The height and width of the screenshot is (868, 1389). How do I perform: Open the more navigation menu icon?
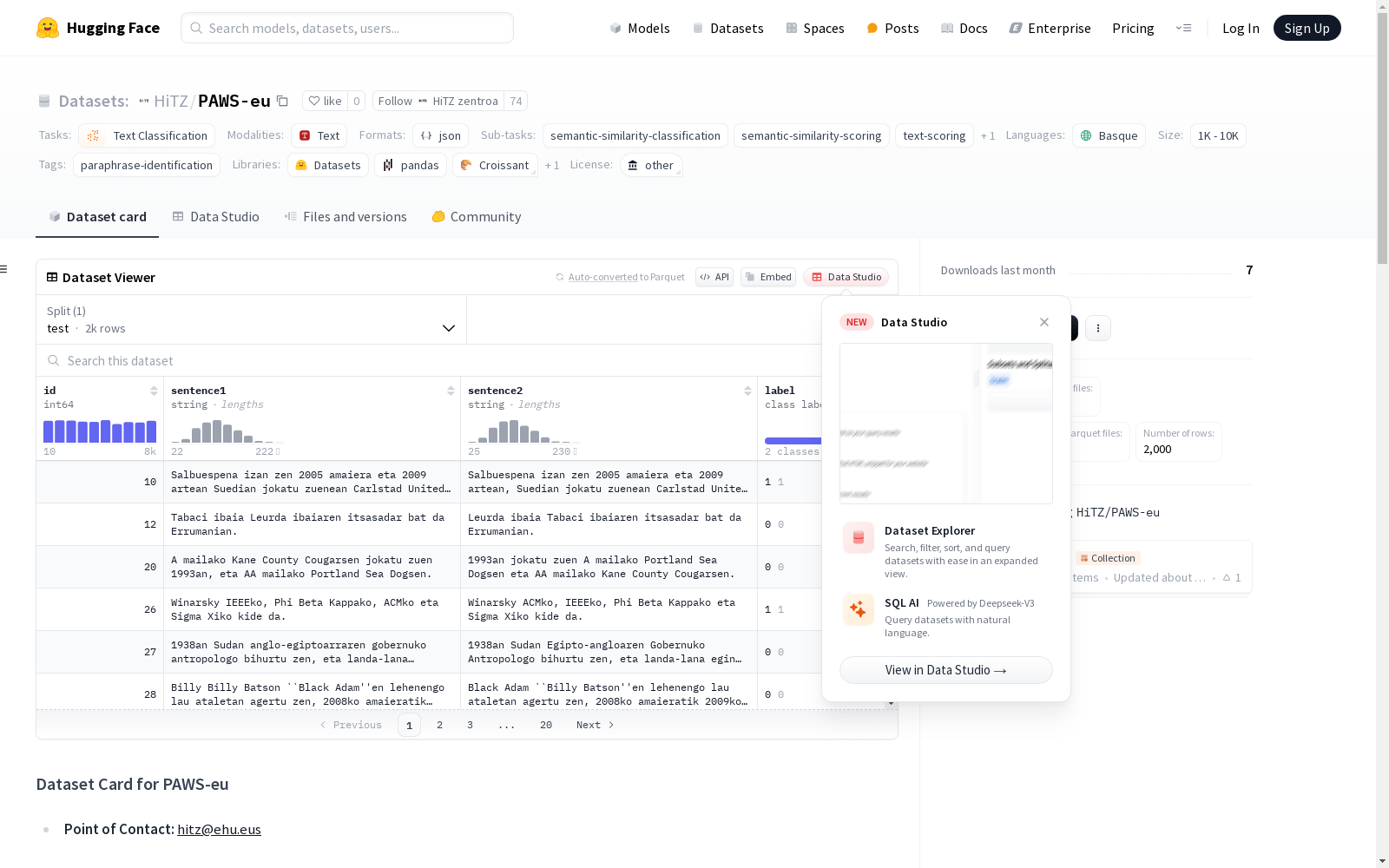[x=1183, y=28]
